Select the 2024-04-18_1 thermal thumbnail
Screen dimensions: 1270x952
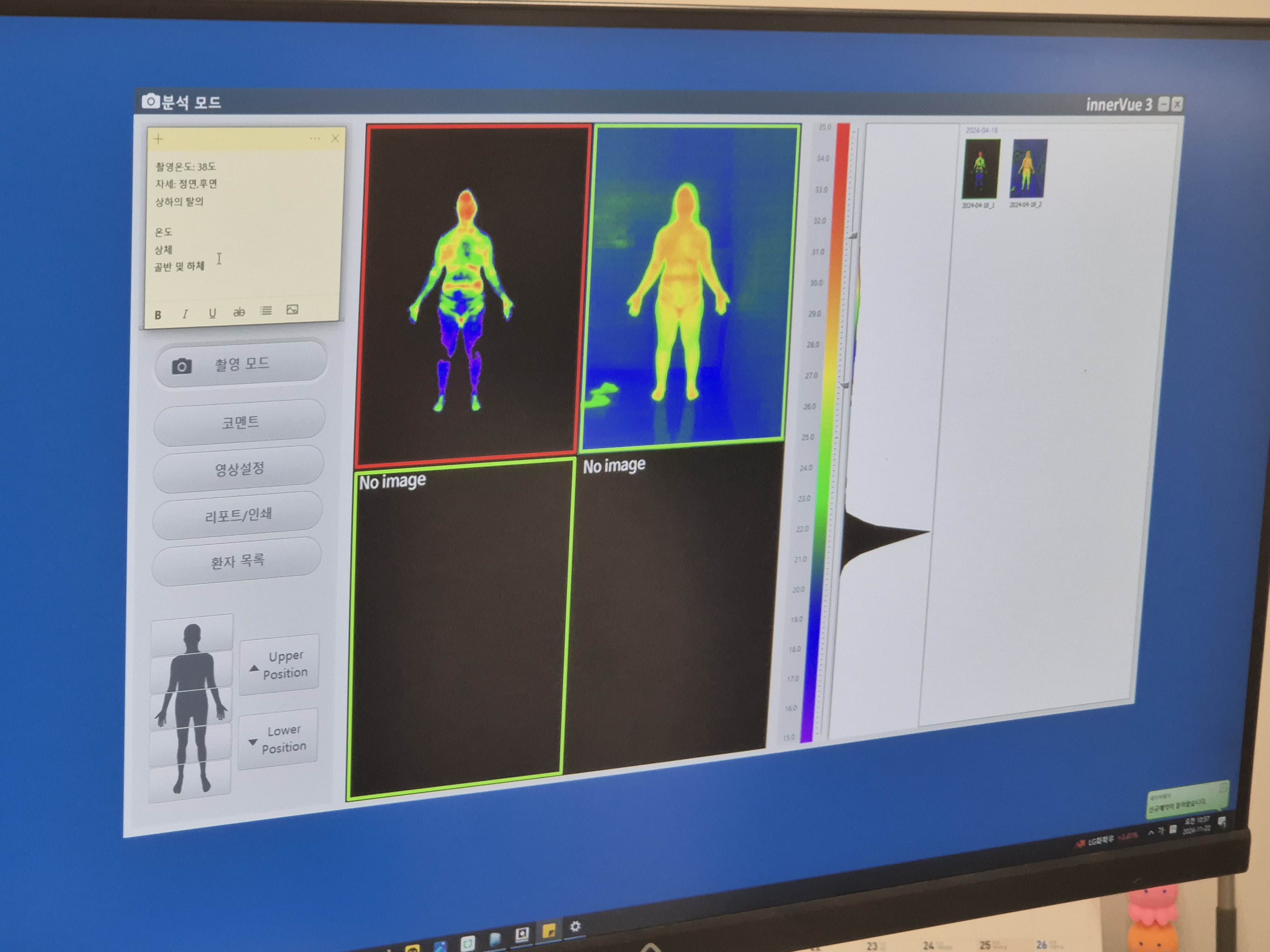coord(981,169)
